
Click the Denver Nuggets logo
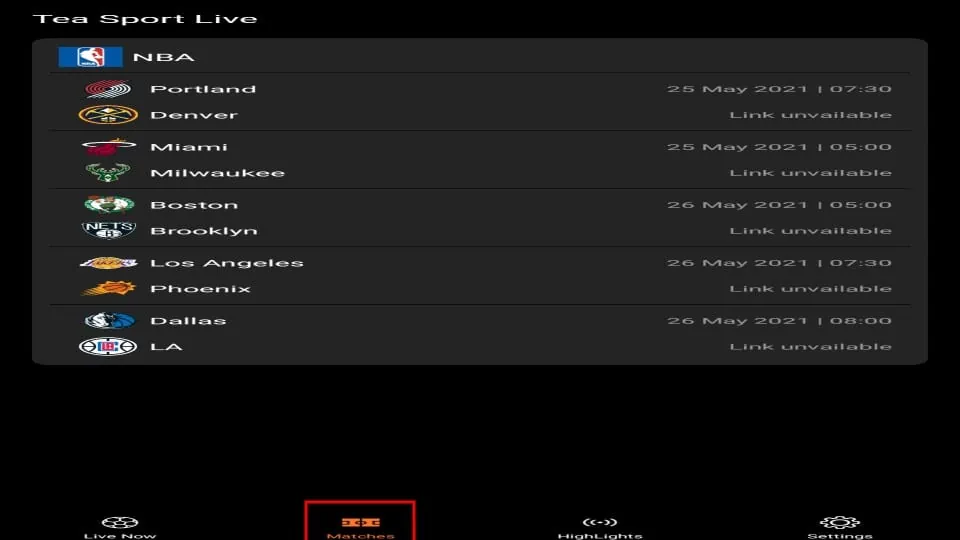click(x=108, y=114)
